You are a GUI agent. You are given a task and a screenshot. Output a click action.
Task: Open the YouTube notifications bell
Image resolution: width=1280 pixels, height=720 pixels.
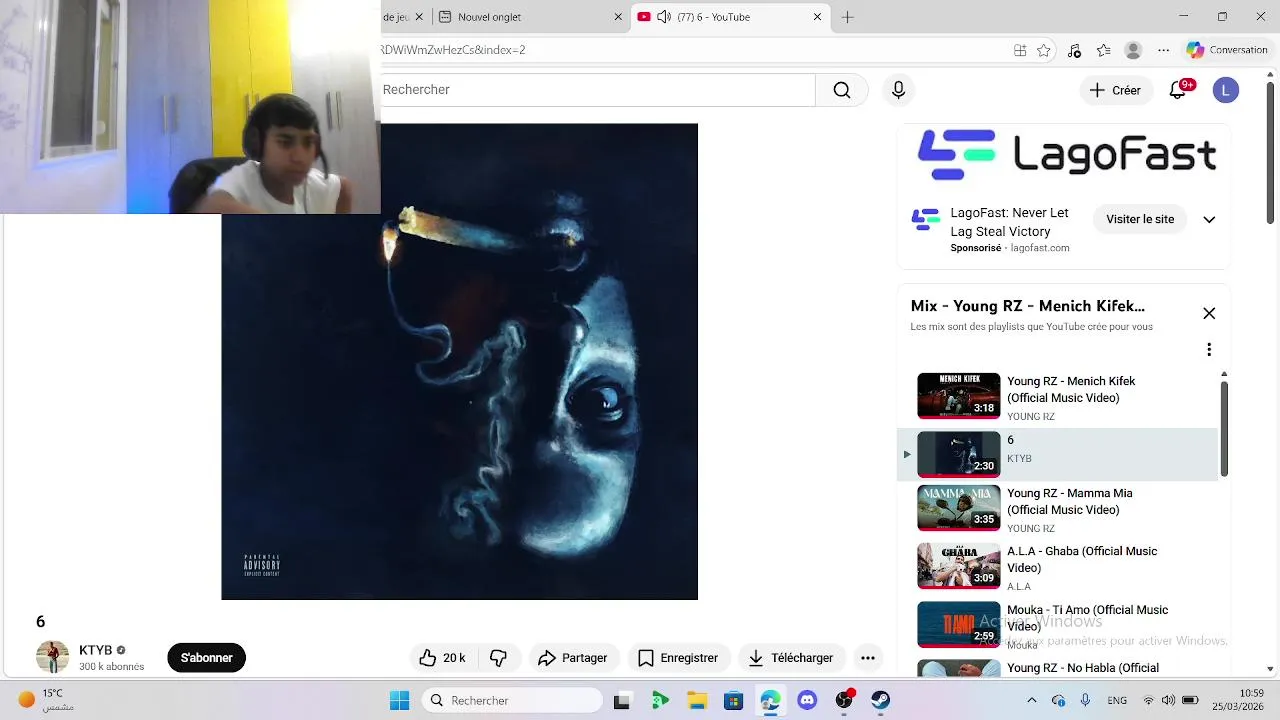pyautogui.click(x=1178, y=90)
